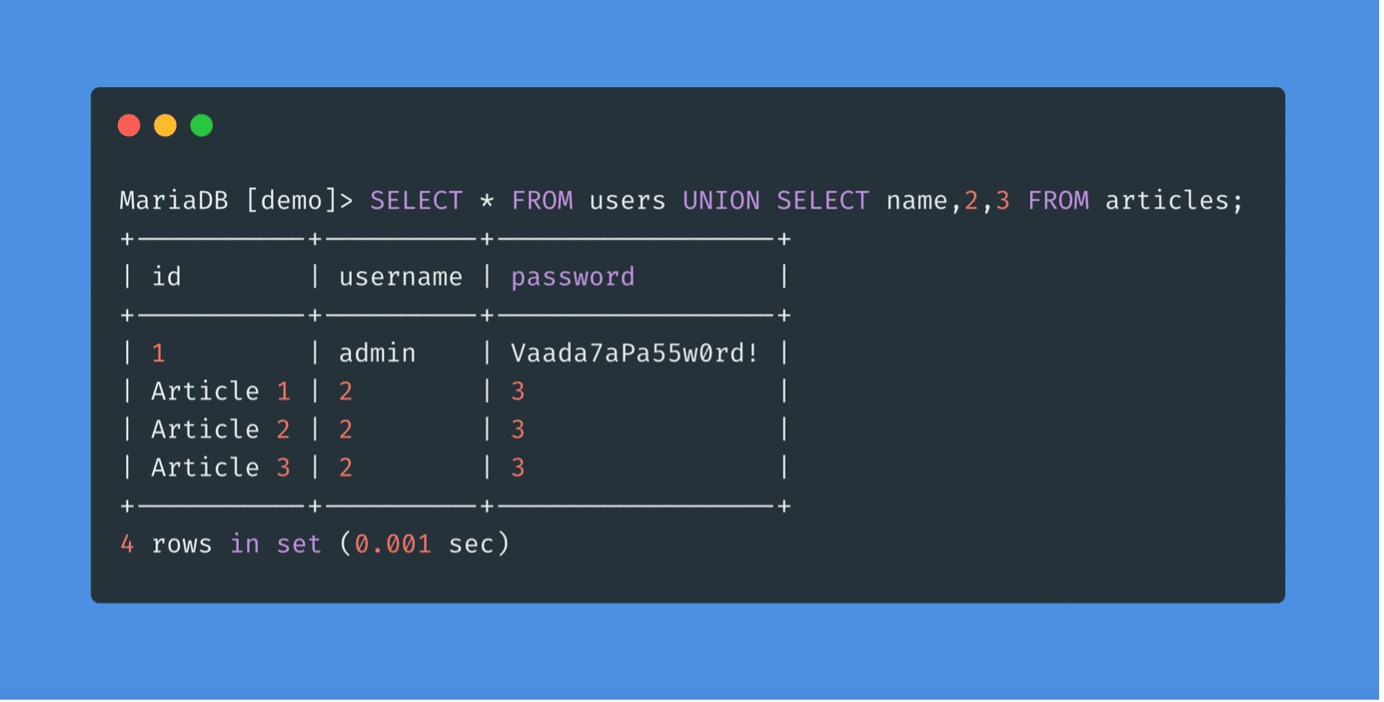
Task: Click the UNION keyword in the query
Action: pos(721,201)
